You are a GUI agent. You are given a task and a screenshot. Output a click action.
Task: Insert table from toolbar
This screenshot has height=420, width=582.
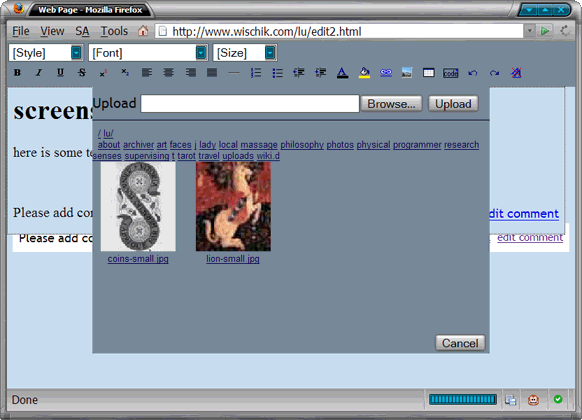click(x=429, y=73)
